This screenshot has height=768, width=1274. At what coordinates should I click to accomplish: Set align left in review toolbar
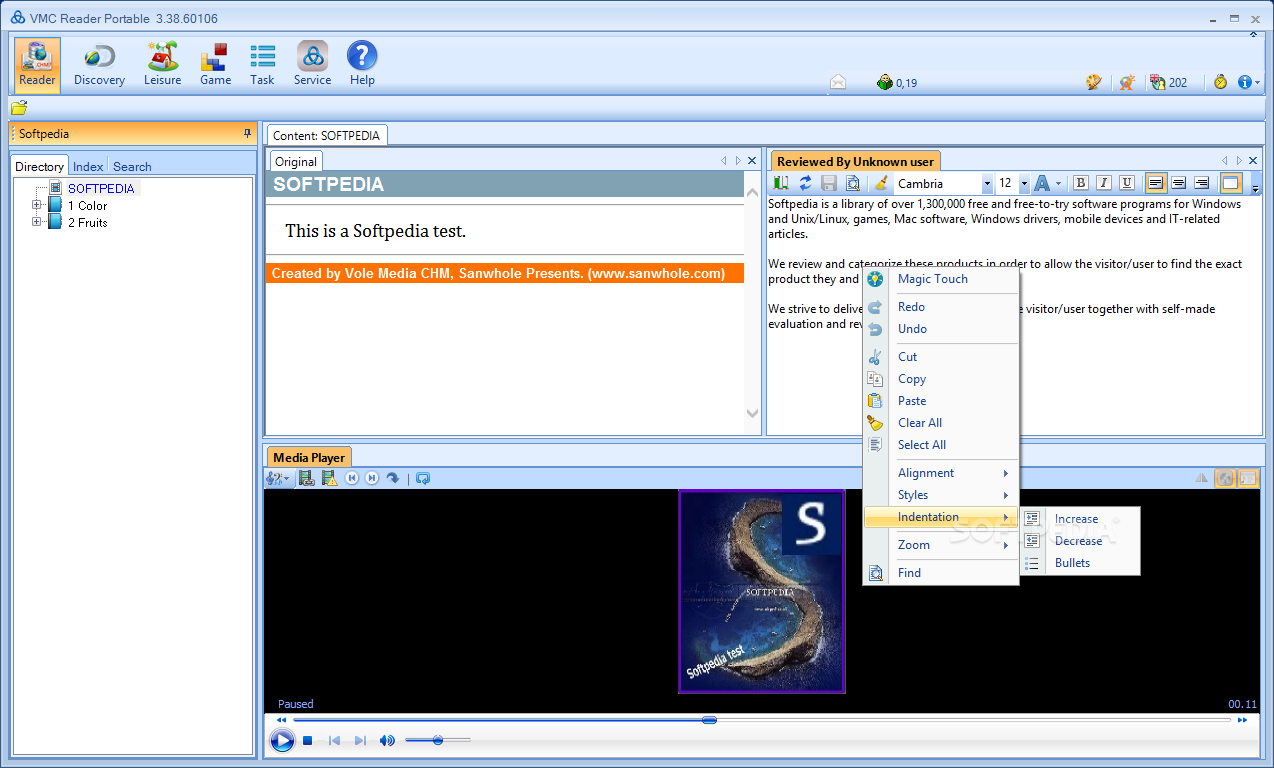pos(1156,183)
